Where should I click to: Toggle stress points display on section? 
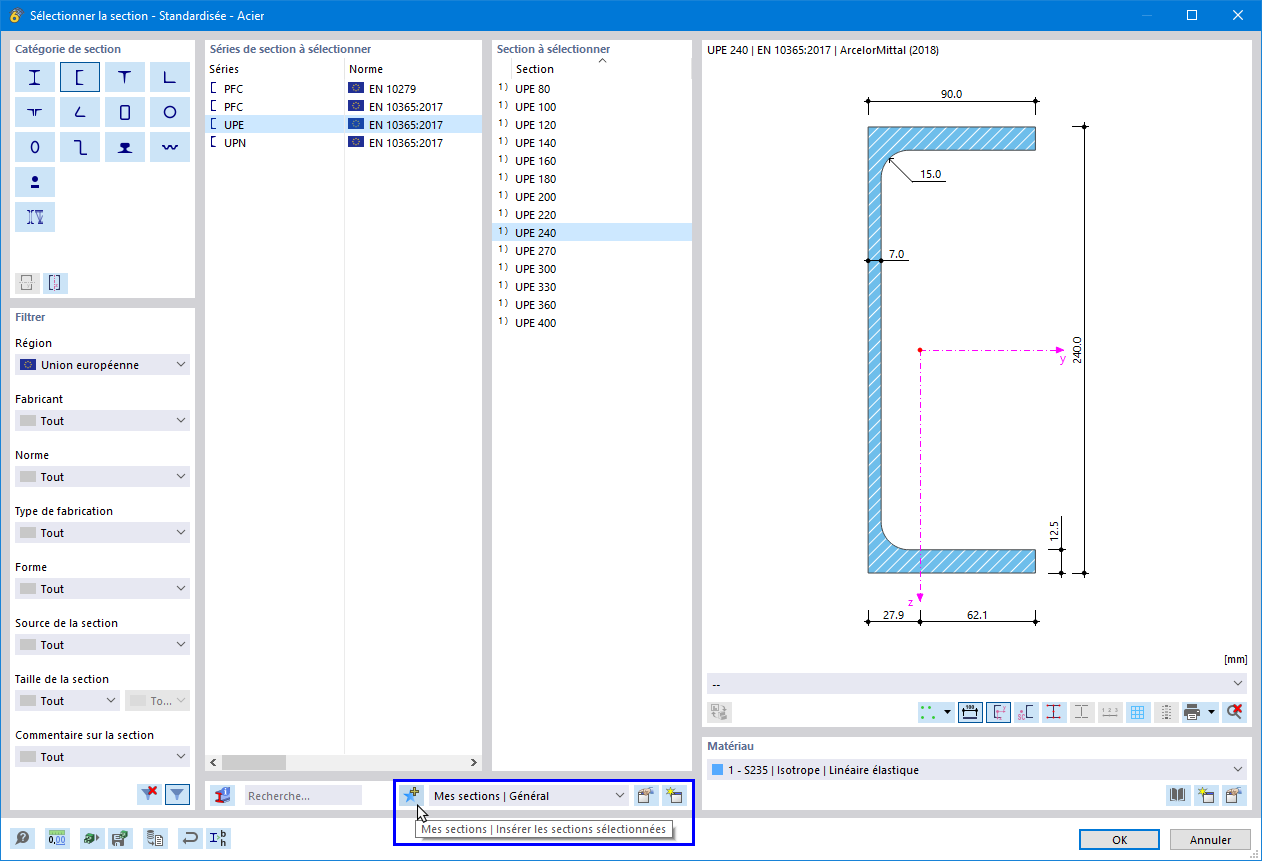930,712
